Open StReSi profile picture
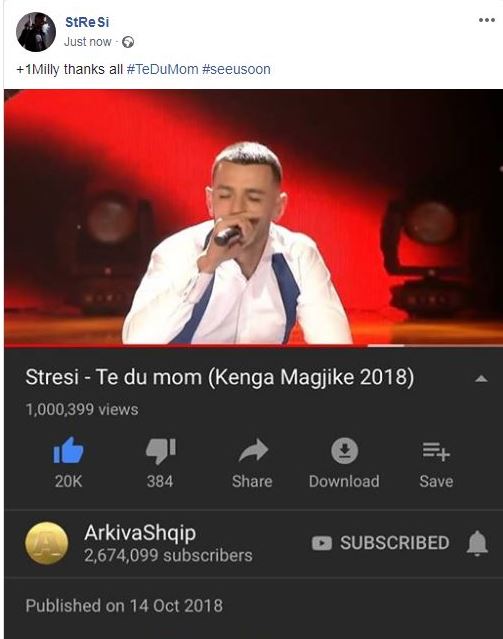Viewport: 503px width, 639px height. (x=36, y=32)
